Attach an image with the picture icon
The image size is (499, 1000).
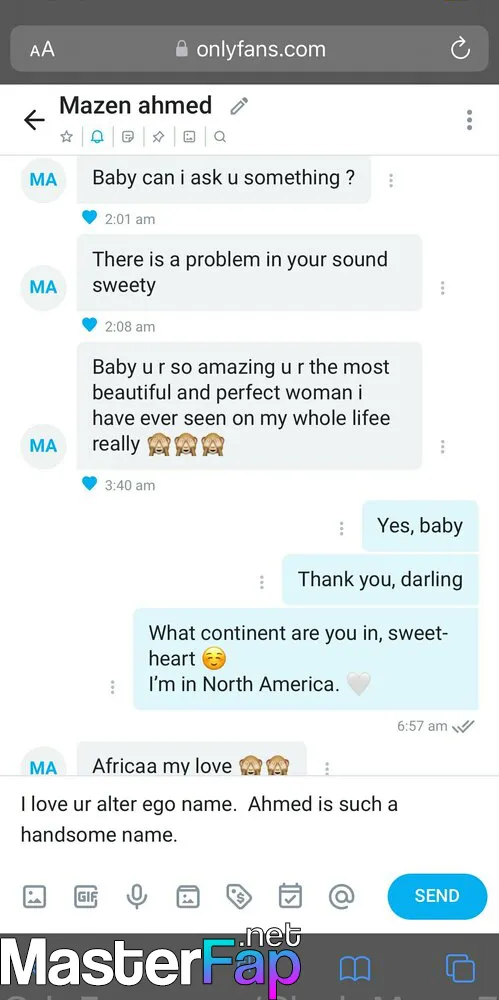tap(34, 896)
